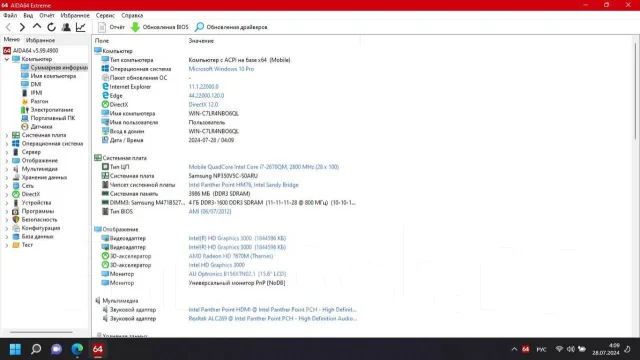Open the volume tray icon
The image size is (640, 360).
571,349
